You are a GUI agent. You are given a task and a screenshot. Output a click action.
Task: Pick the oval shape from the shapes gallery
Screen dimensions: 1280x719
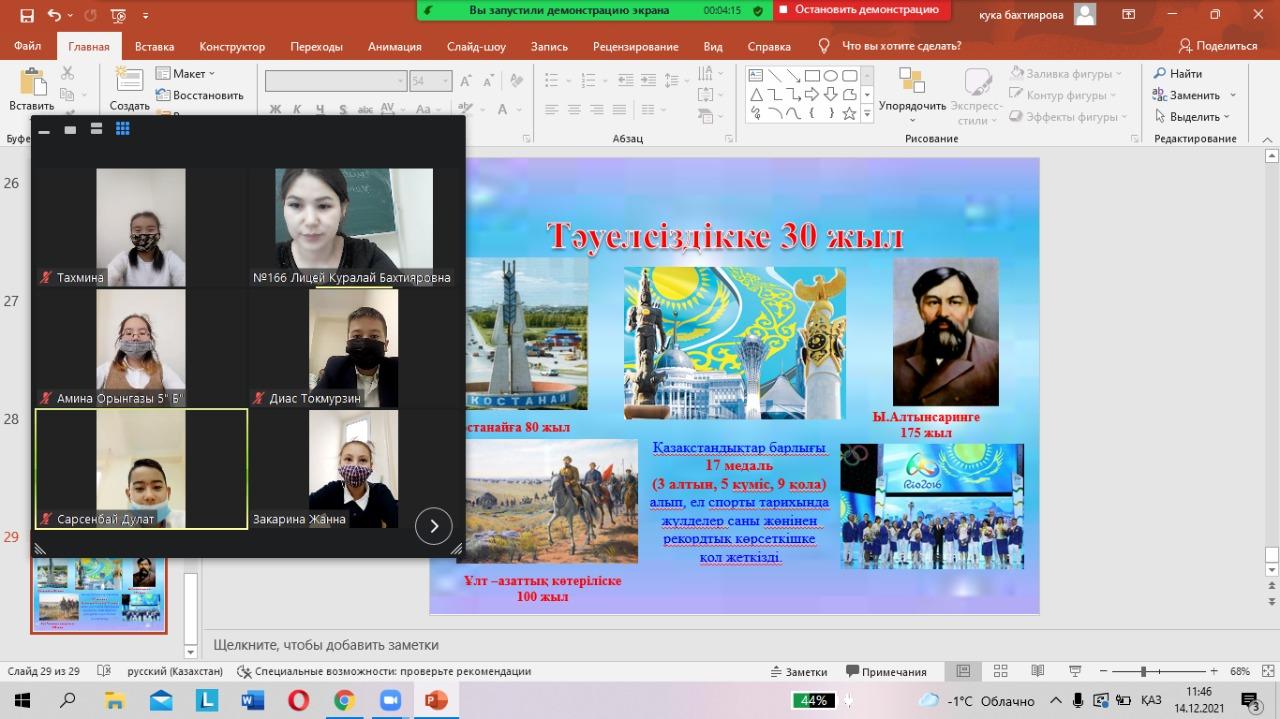pyautogui.click(x=830, y=75)
